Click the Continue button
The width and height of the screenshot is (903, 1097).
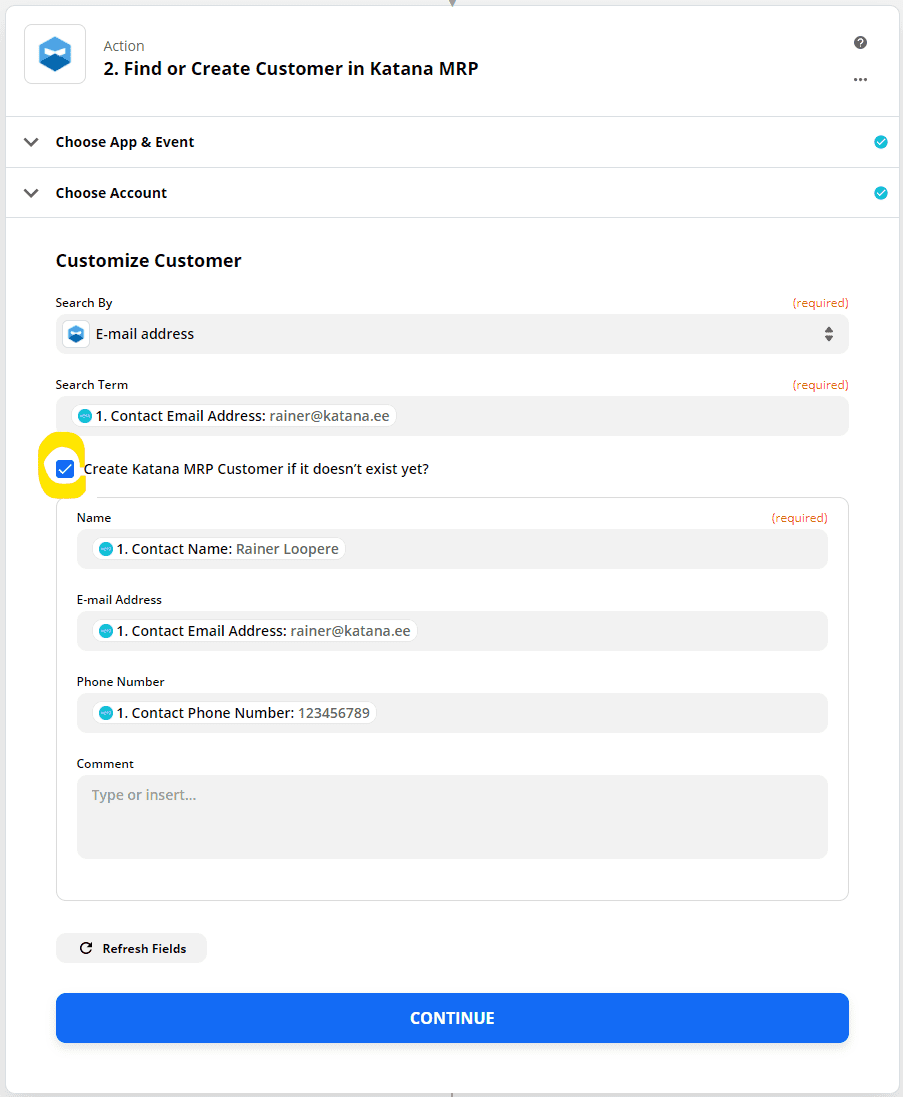click(452, 1018)
